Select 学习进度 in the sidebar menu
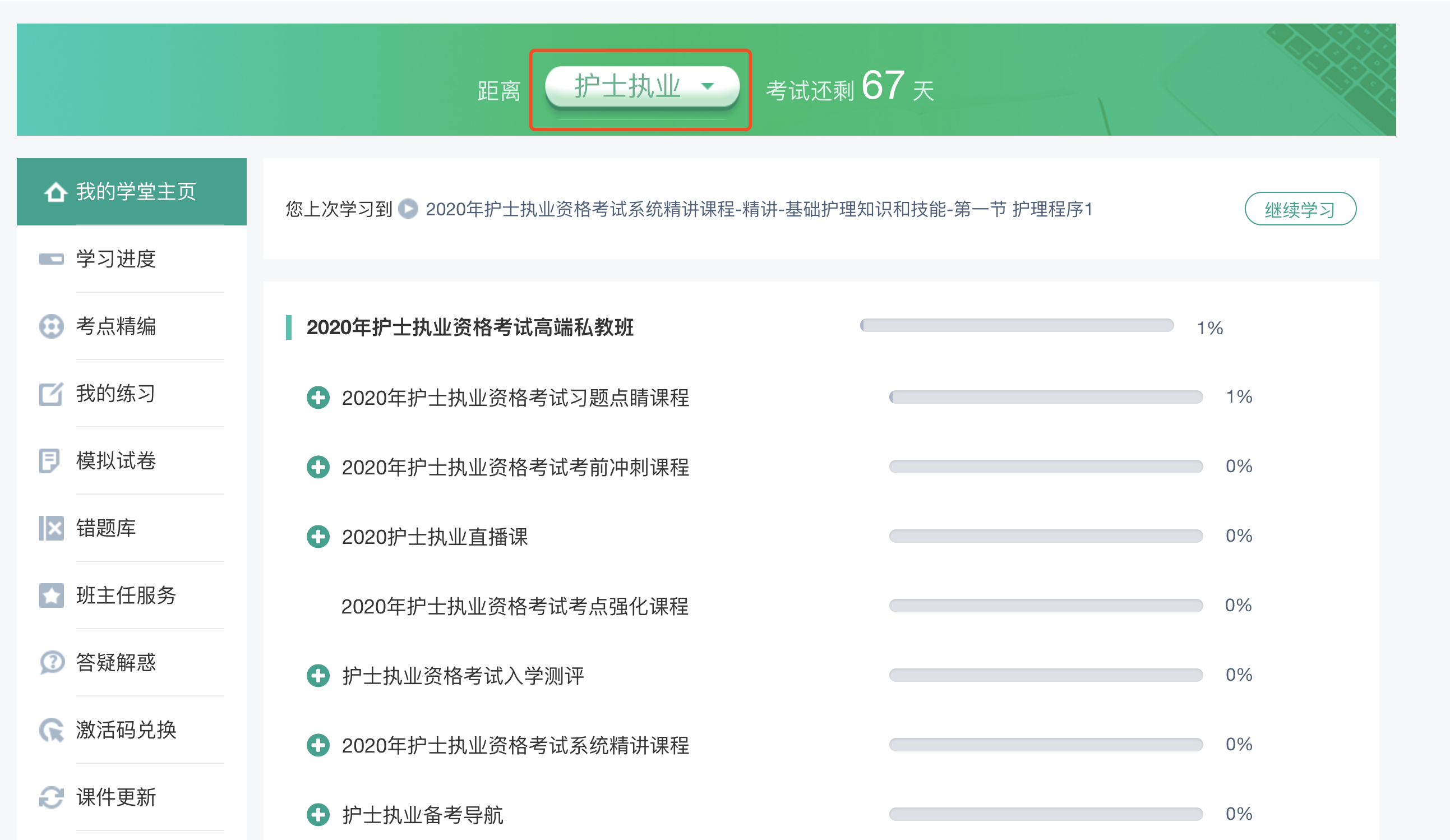This screenshot has width=1450, height=840. click(x=116, y=259)
